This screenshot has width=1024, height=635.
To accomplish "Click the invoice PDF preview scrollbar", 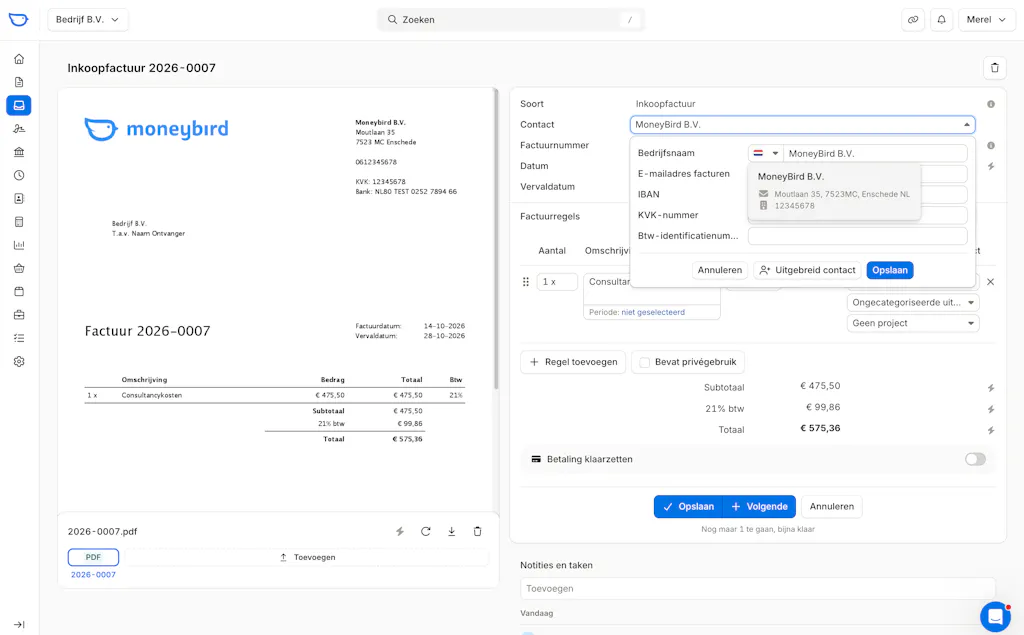I will [x=496, y=238].
